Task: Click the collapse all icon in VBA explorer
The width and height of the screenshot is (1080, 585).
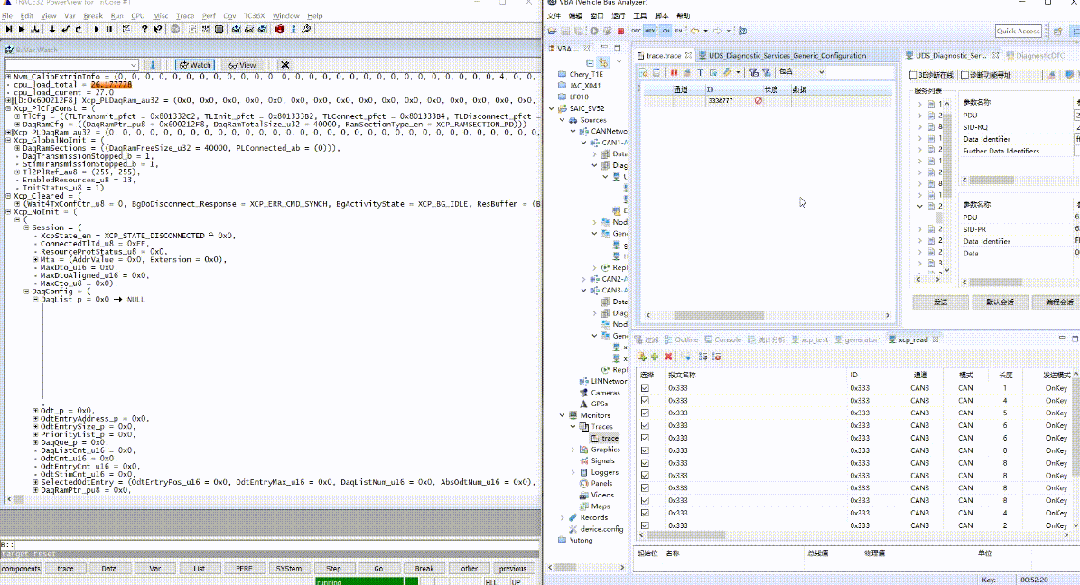Action: pos(590,63)
